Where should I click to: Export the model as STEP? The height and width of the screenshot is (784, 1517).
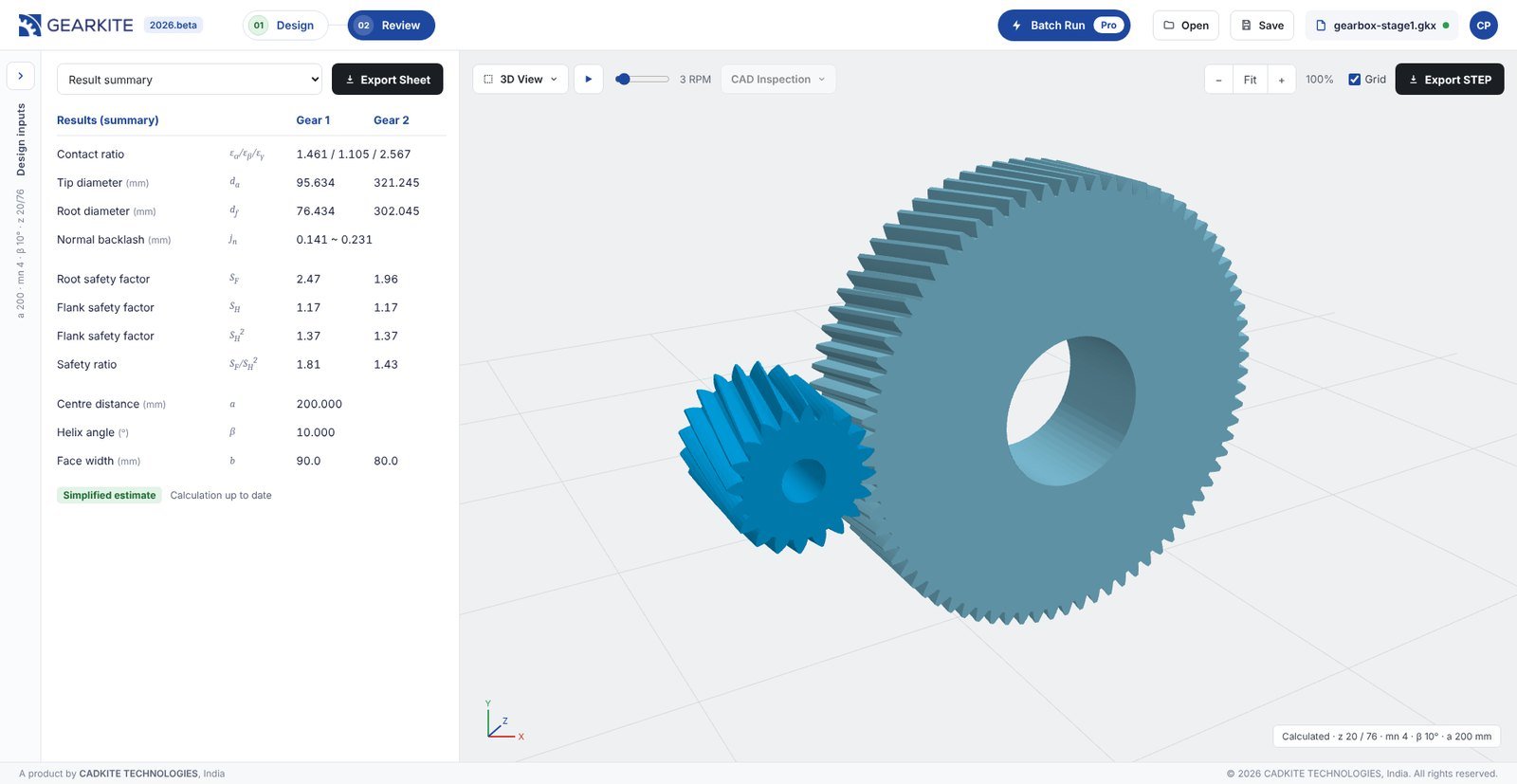tap(1450, 80)
